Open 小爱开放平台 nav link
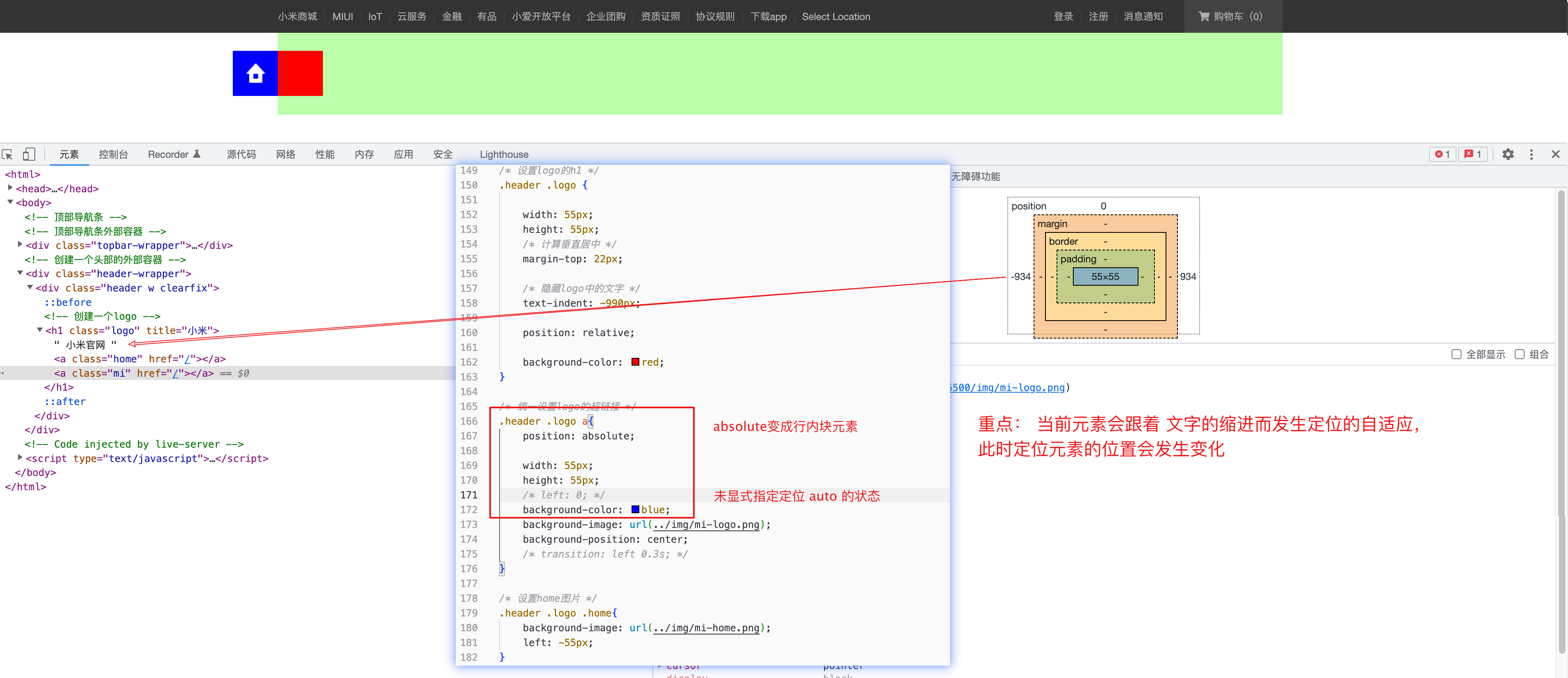This screenshot has height=678, width=1568. coord(541,16)
